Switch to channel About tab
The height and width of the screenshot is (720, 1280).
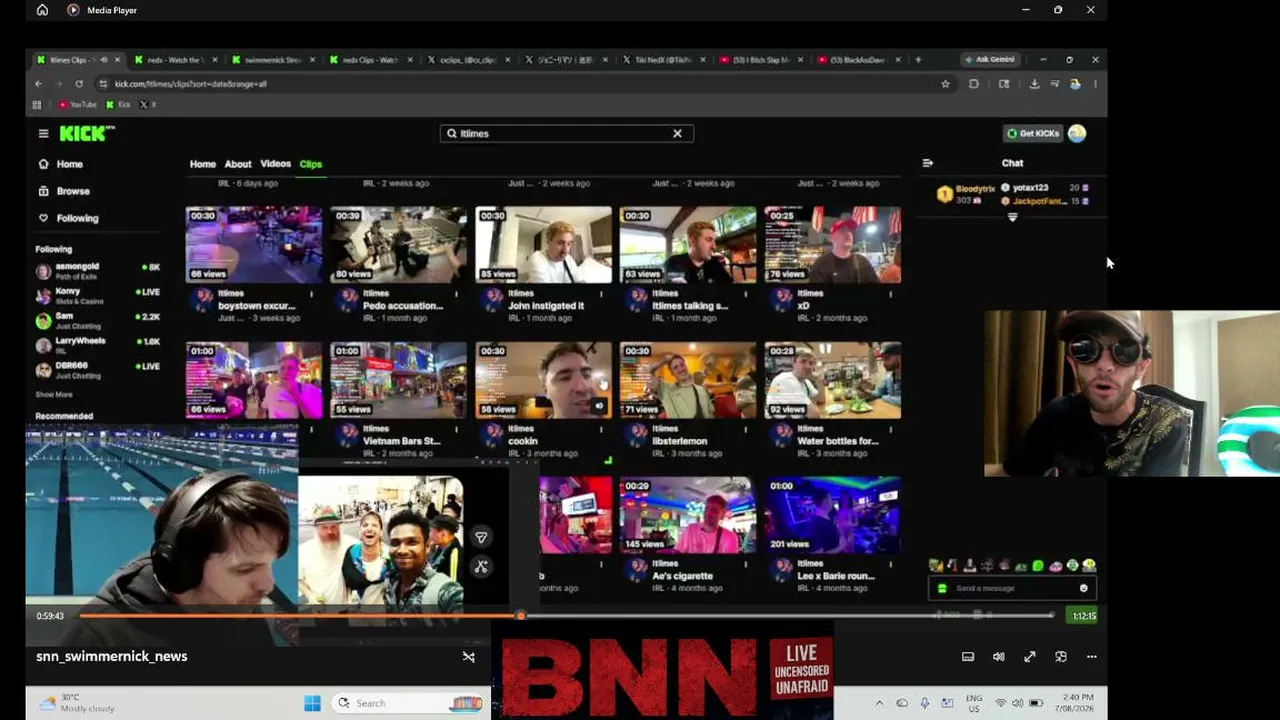(x=238, y=164)
